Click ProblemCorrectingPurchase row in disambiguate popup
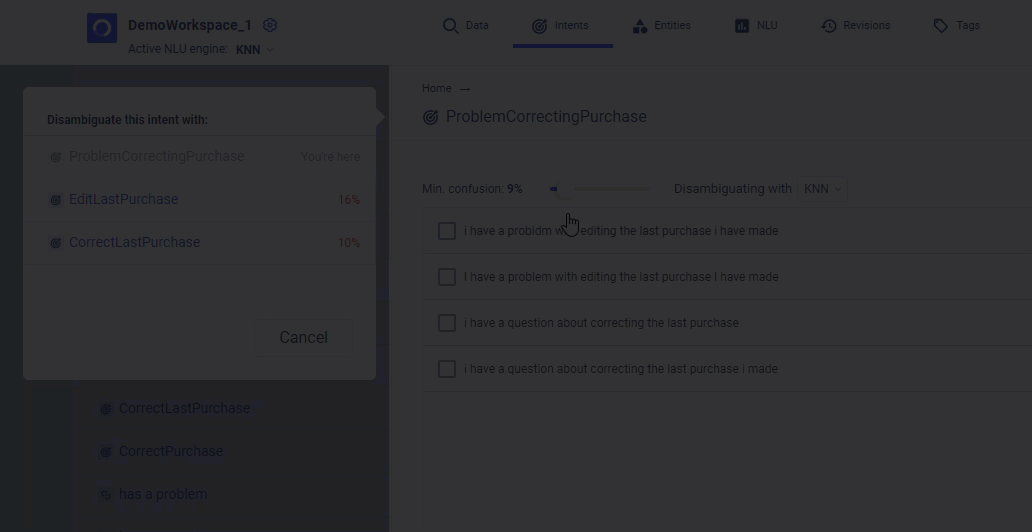The image size is (1032, 532). coord(199,157)
